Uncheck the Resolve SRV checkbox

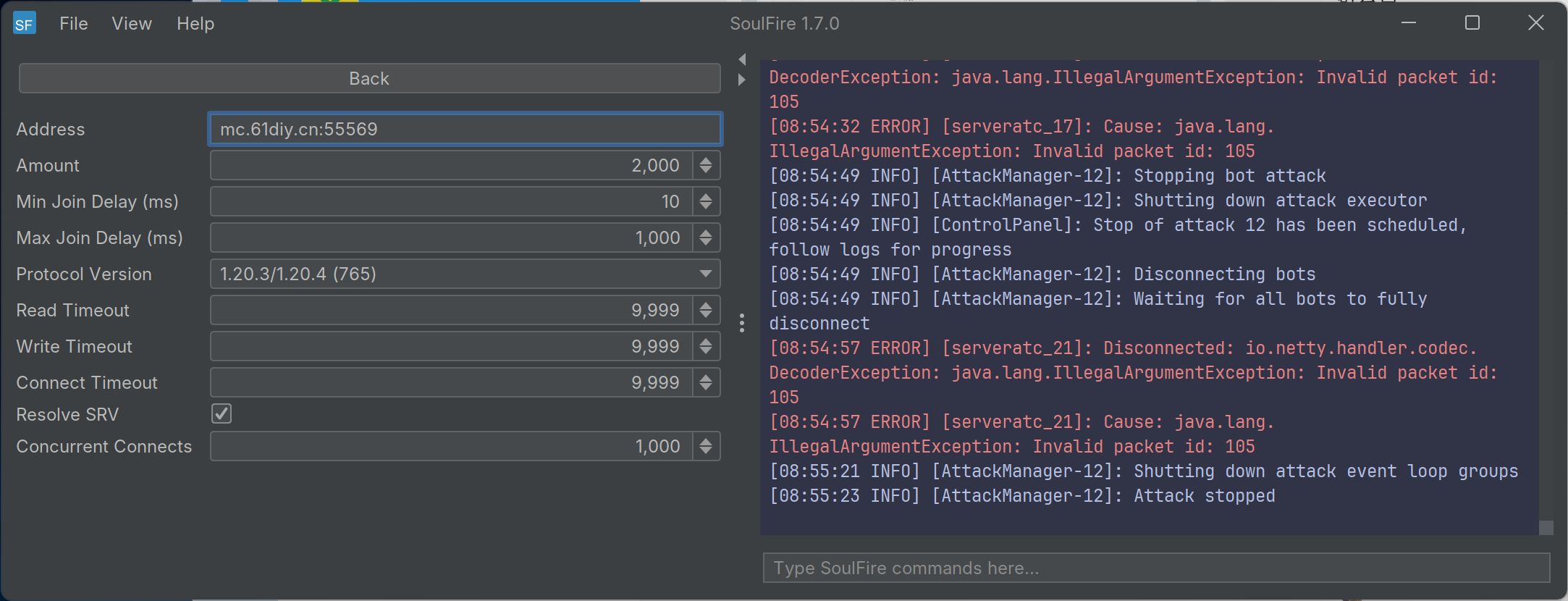[222, 413]
